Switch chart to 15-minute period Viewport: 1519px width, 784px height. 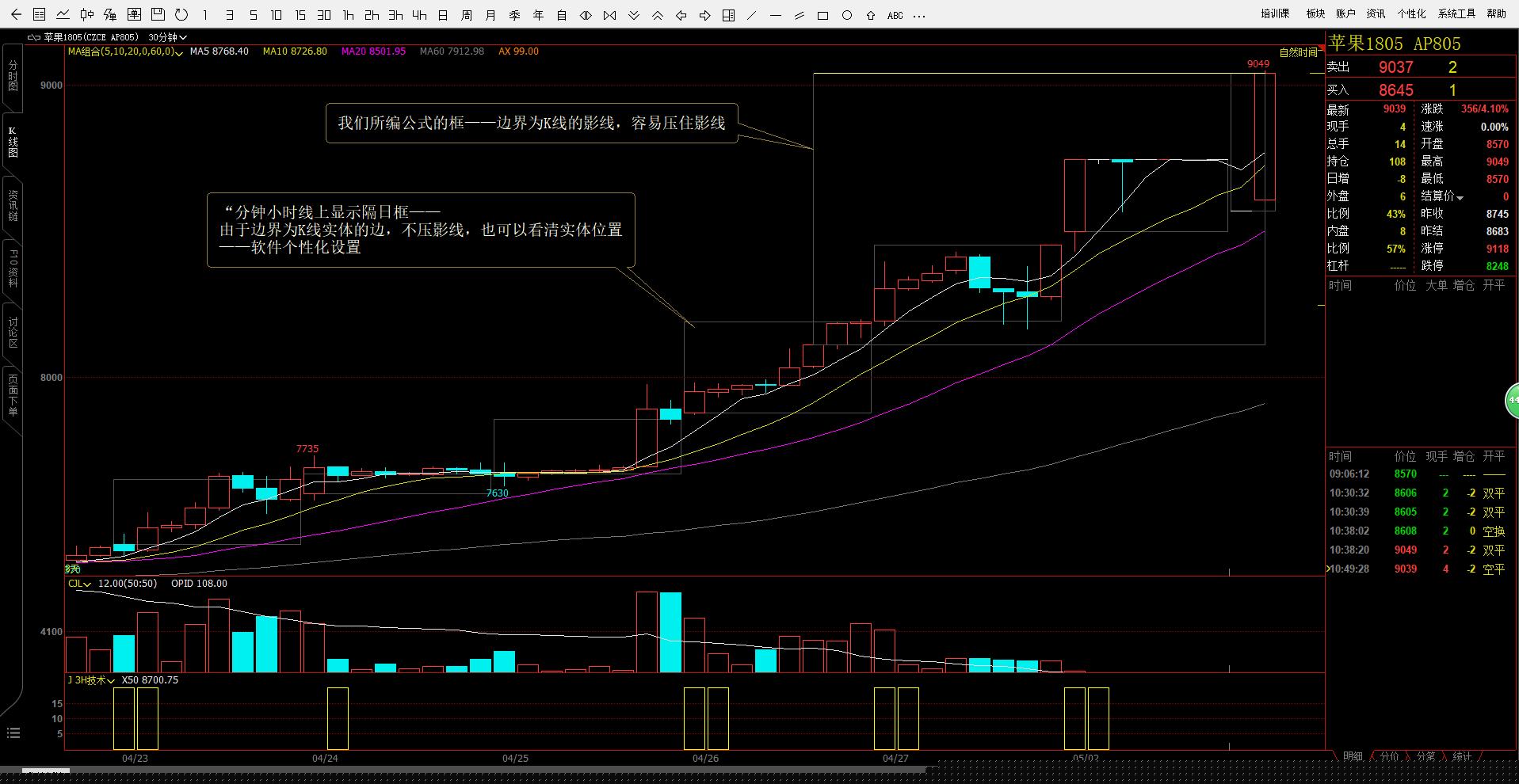(x=300, y=15)
